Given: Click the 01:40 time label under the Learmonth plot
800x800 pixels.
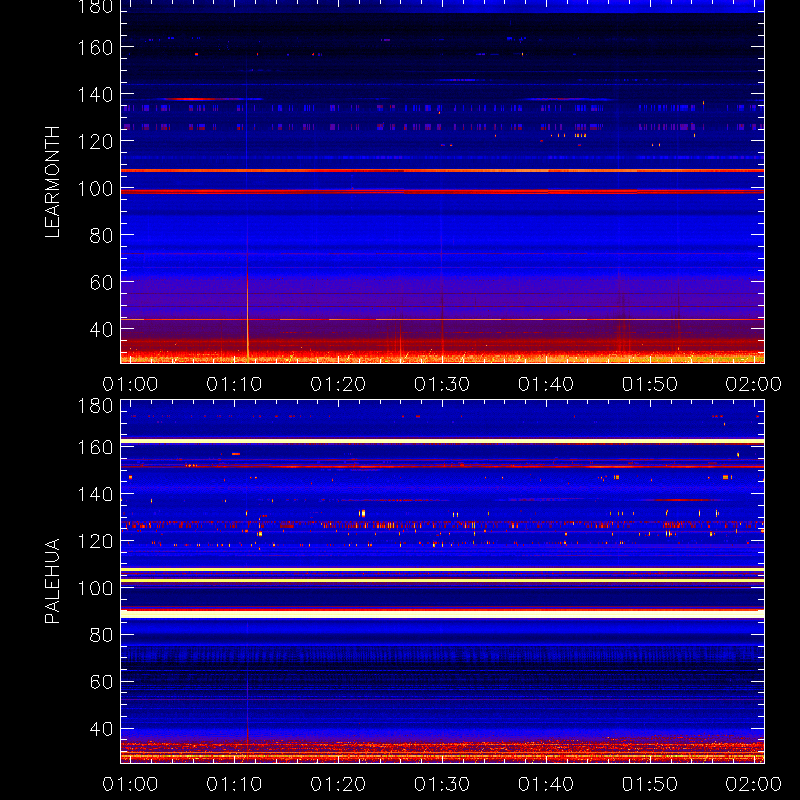Looking at the screenshot, I should pyautogui.click(x=546, y=384).
